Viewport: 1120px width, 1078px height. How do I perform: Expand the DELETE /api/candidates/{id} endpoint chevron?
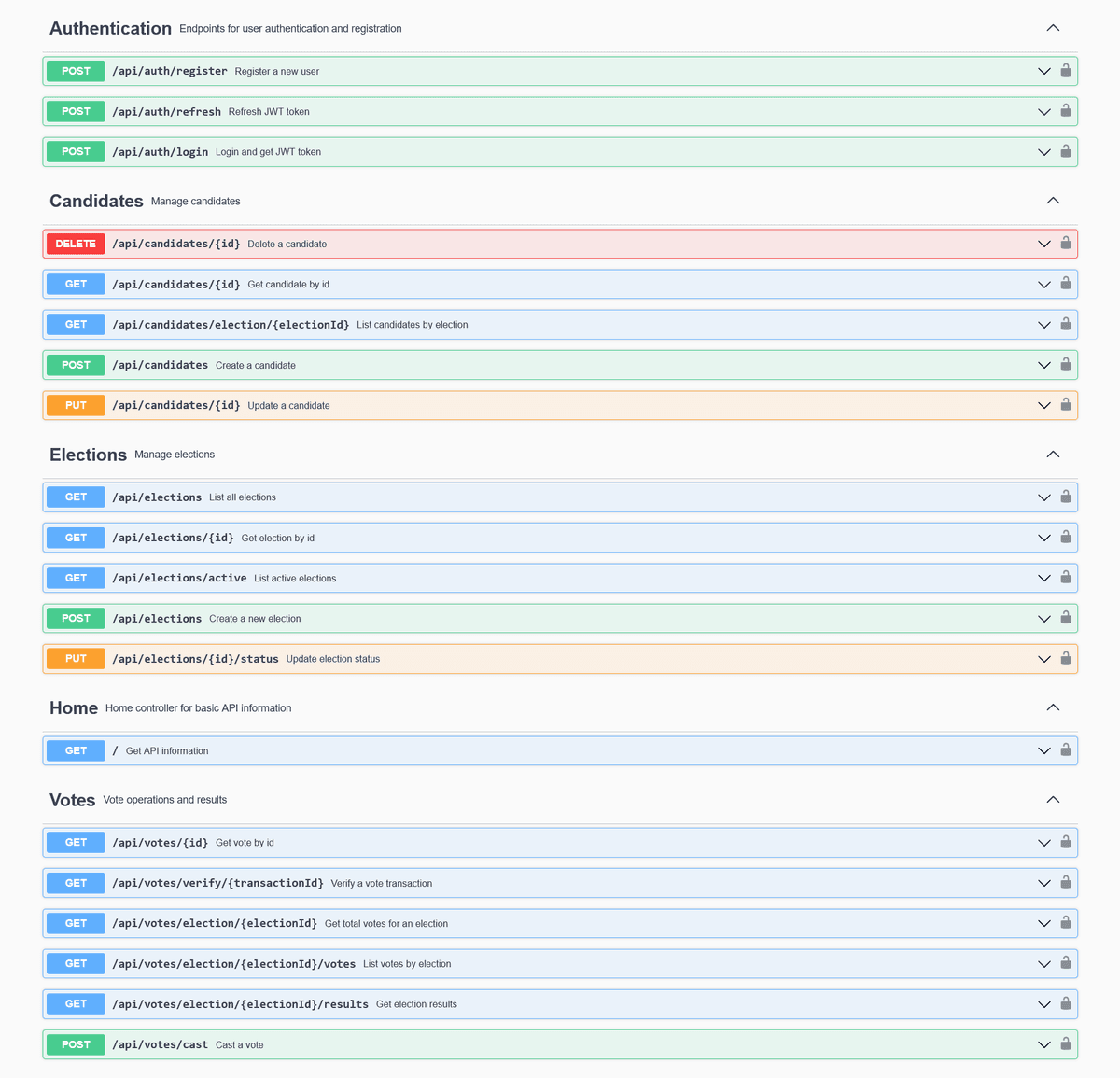pos(1044,244)
